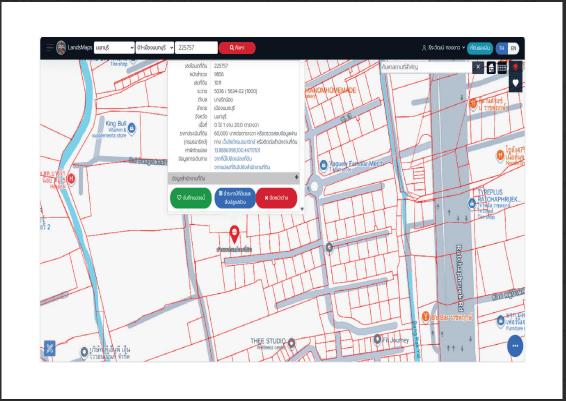Open the grid table icon in map toolbar
The width and height of the screenshot is (566, 401).
[502, 67]
